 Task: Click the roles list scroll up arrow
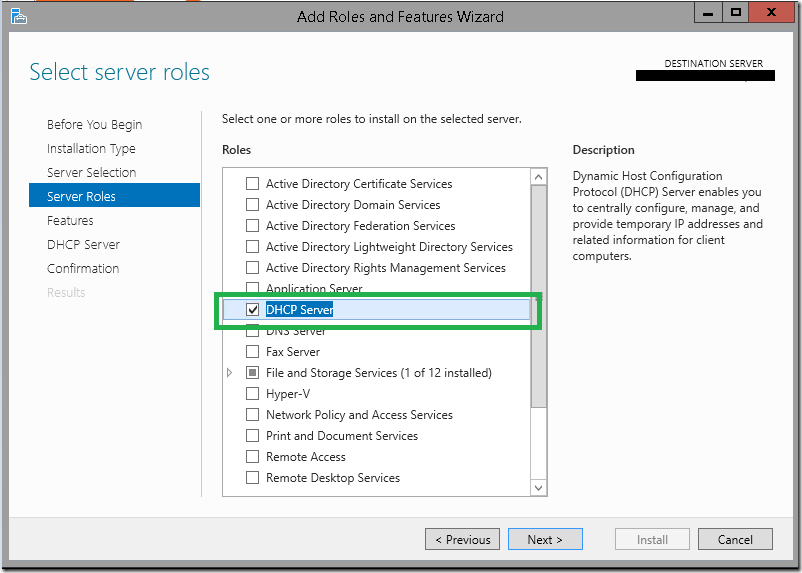pos(539,177)
